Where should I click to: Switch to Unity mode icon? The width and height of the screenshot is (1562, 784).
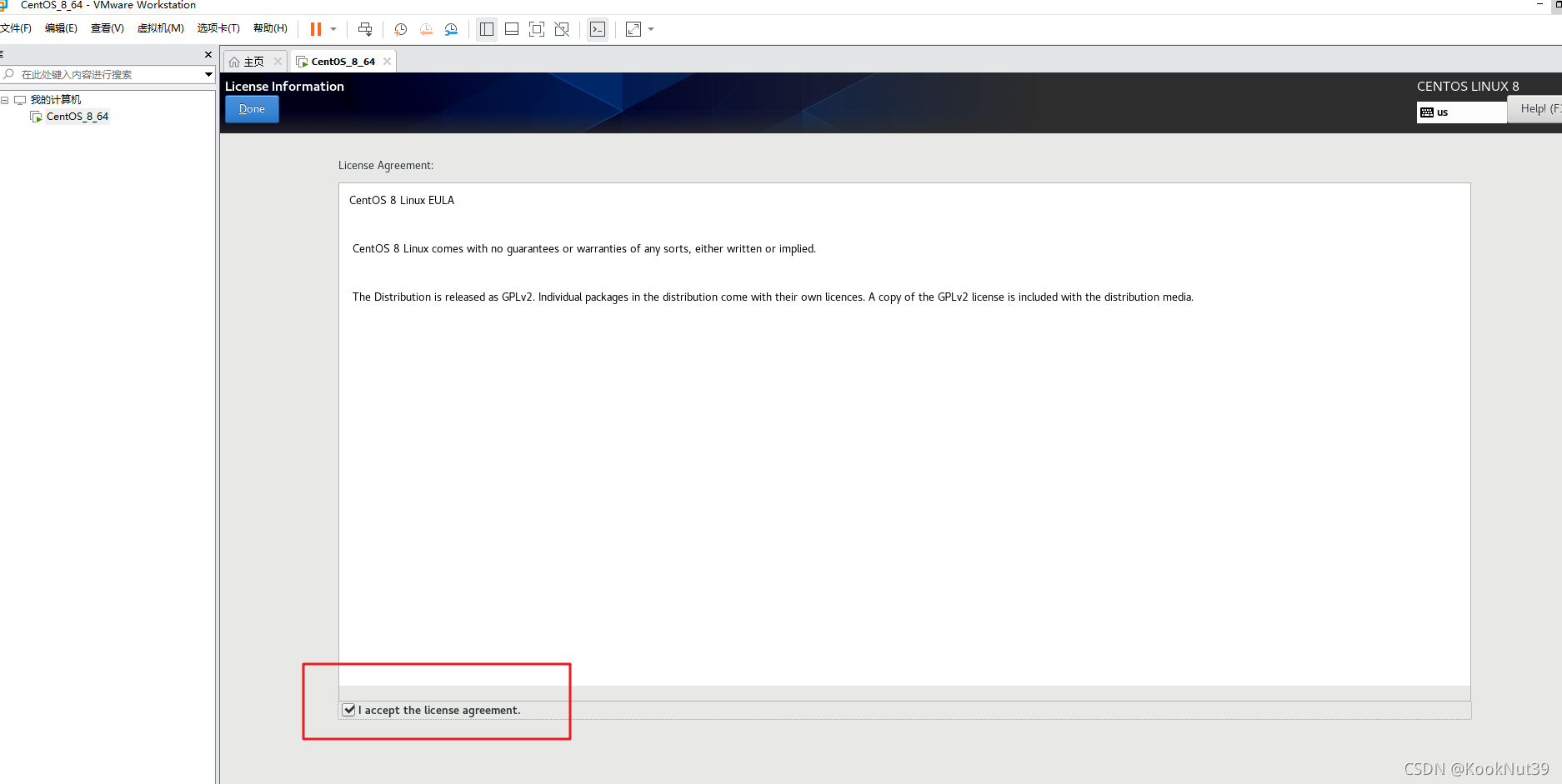click(x=562, y=29)
